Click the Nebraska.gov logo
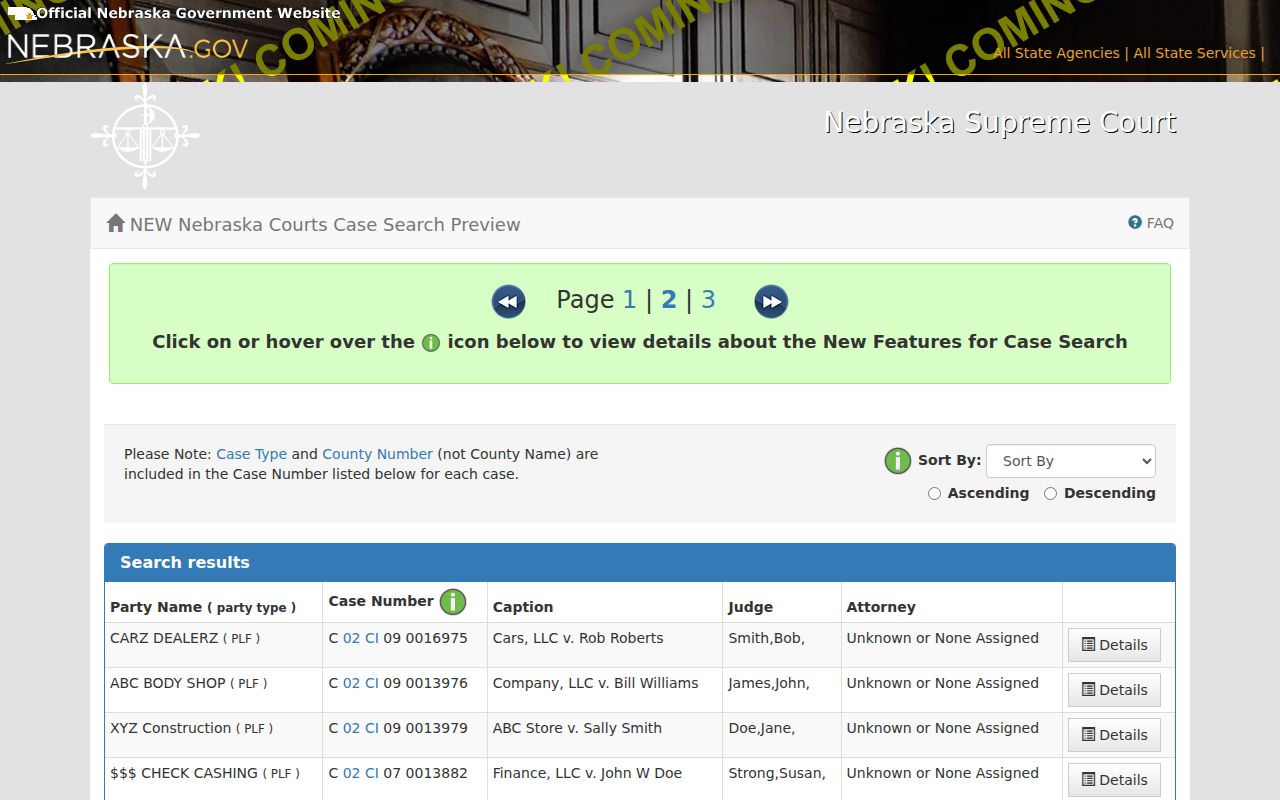The image size is (1280, 800). coord(127,47)
